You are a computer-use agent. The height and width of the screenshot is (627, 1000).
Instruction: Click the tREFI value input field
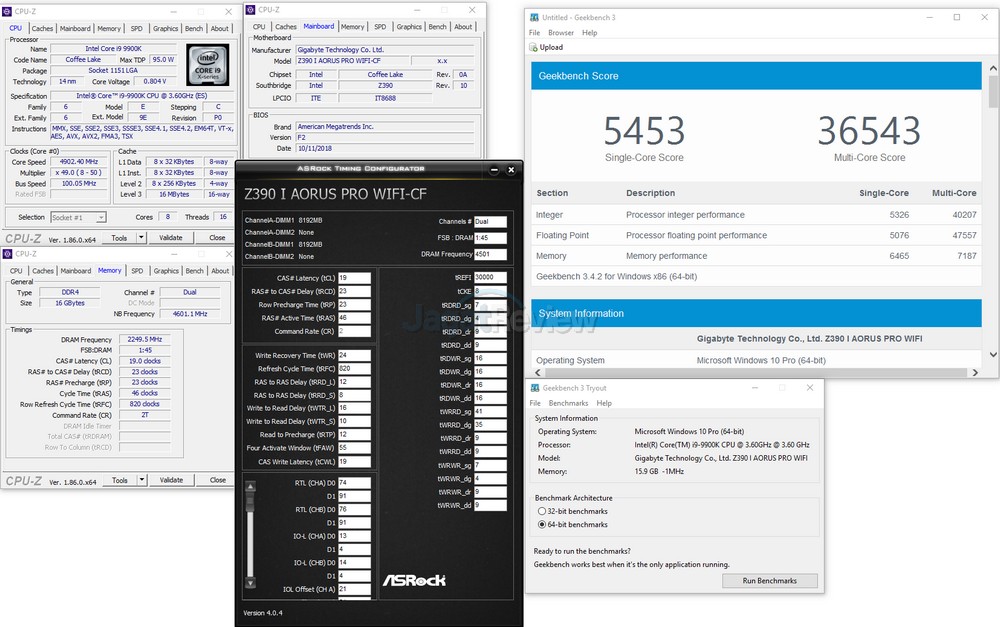coord(490,278)
